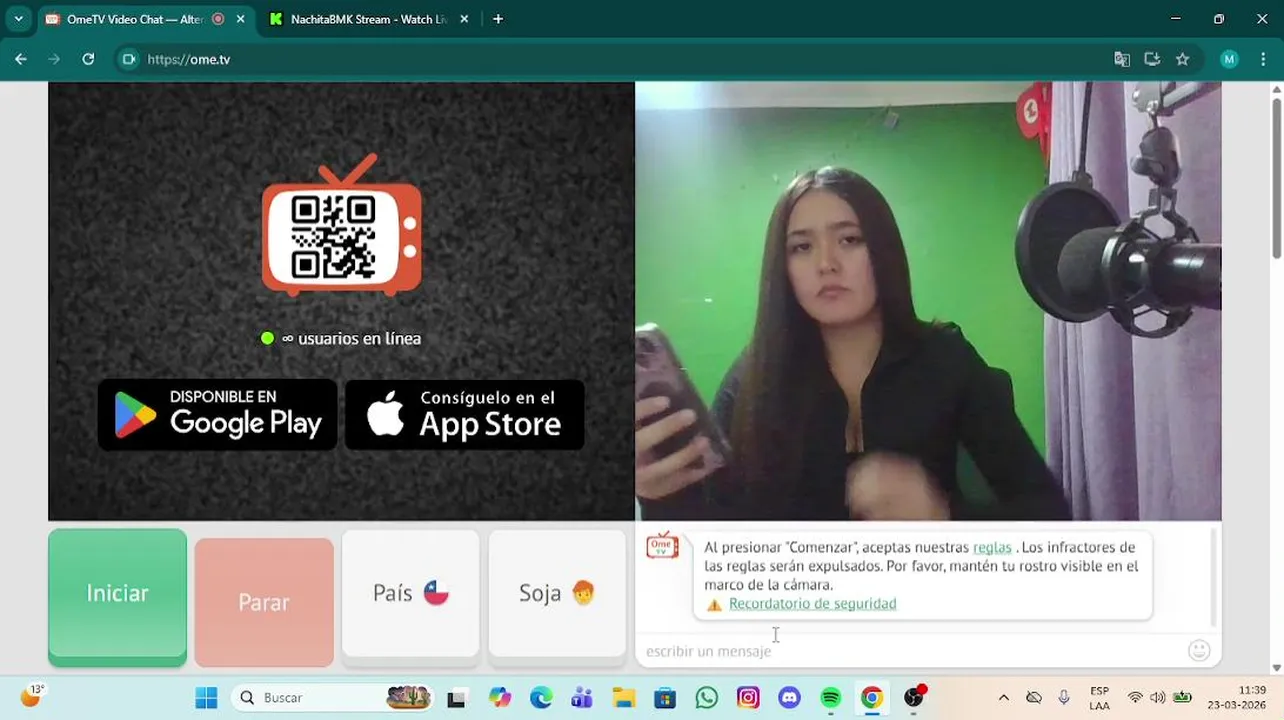Open Task View on the taskbar
This screenshot has width=1284, height=720.
coord(456,698)
